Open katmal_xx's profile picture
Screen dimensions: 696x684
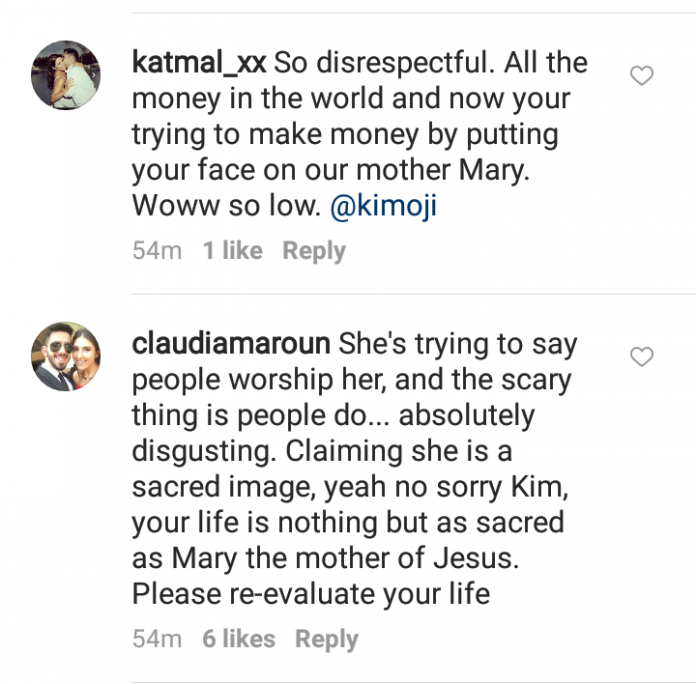coord(65,75)
